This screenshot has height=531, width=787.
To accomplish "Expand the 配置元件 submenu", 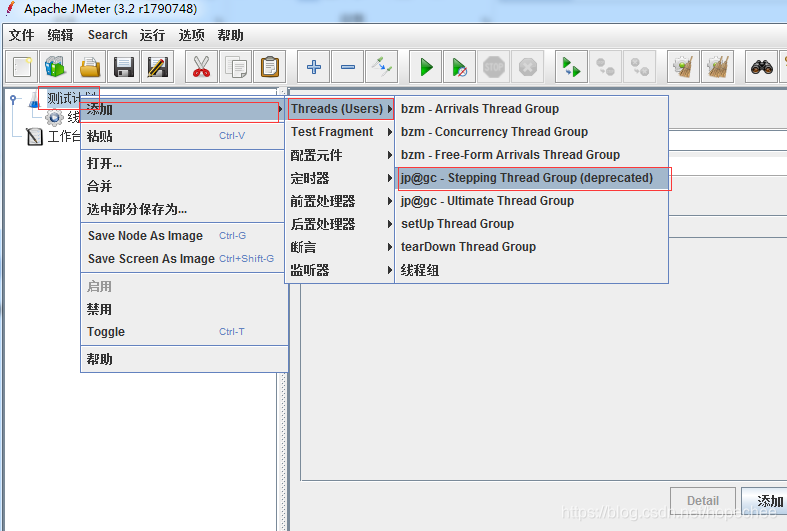I will (x=340, y=155).
